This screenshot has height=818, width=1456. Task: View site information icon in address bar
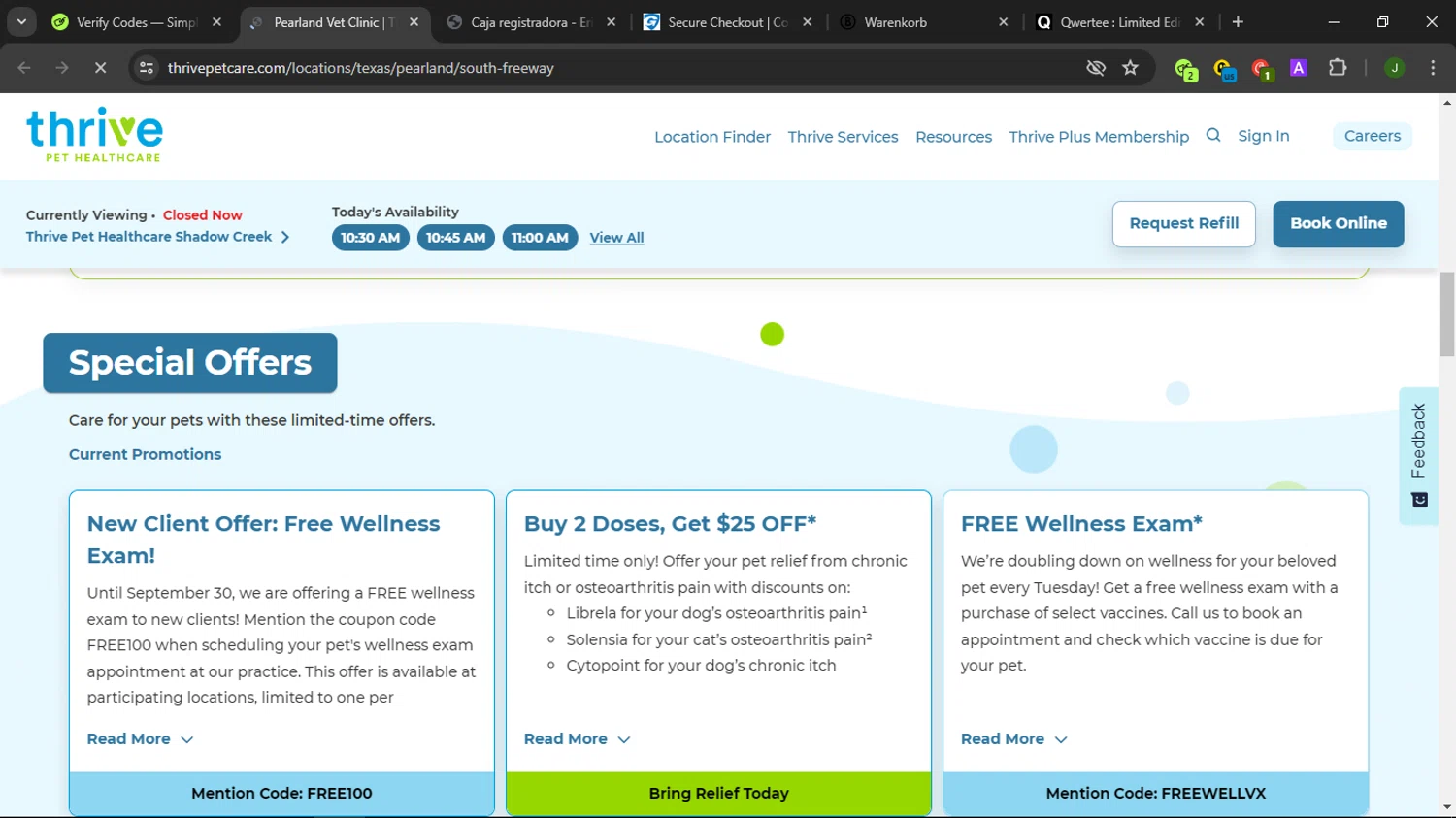point(147,68)
